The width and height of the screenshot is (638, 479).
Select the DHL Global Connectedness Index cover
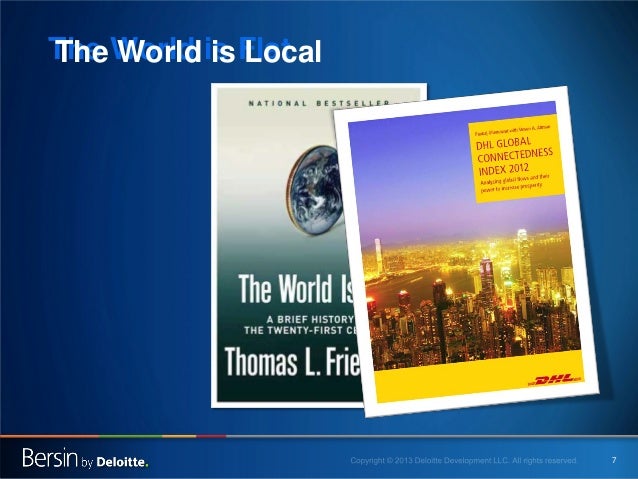[x=466, y=252]
